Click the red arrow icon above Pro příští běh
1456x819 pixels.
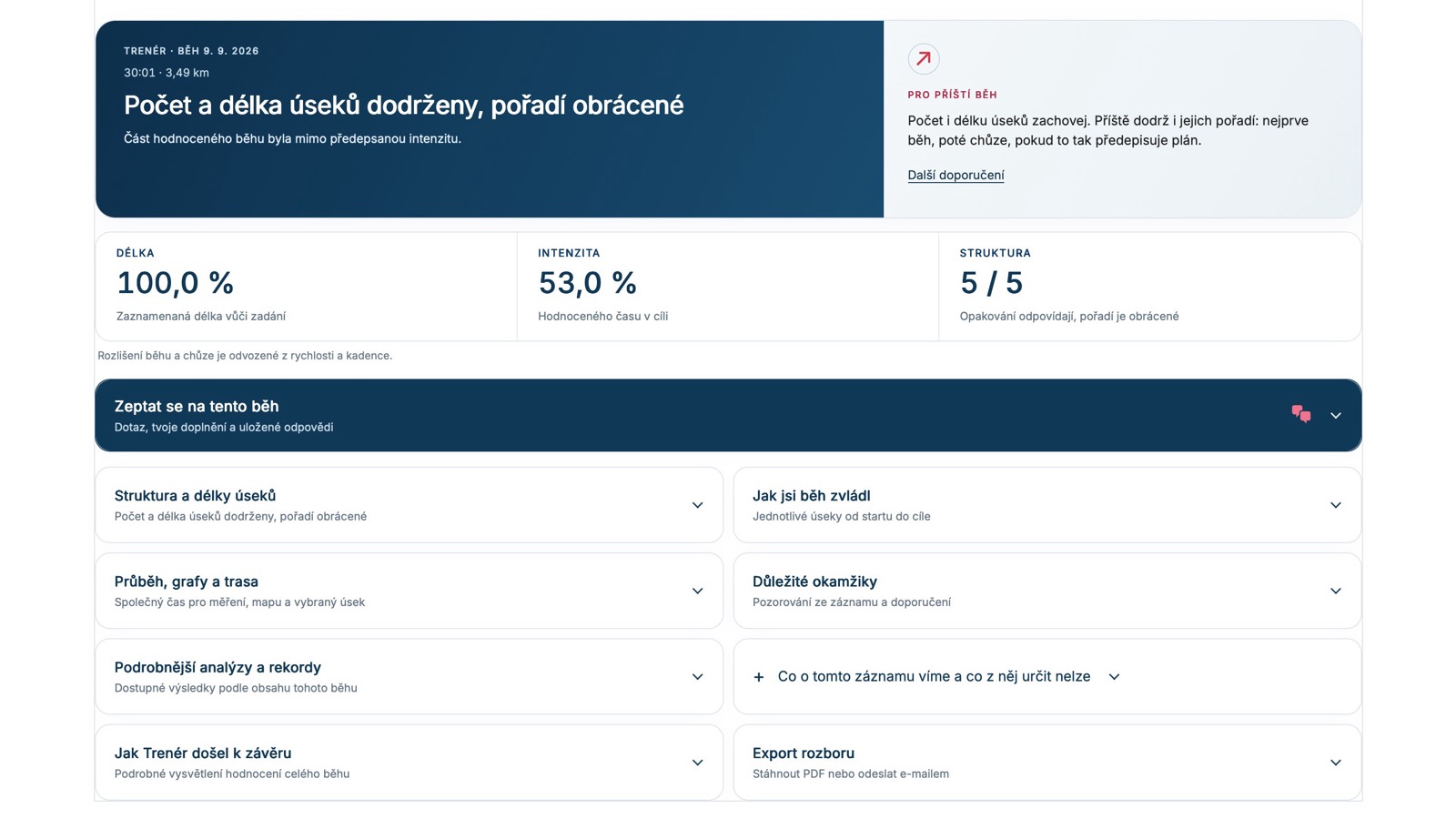point(923,59)
